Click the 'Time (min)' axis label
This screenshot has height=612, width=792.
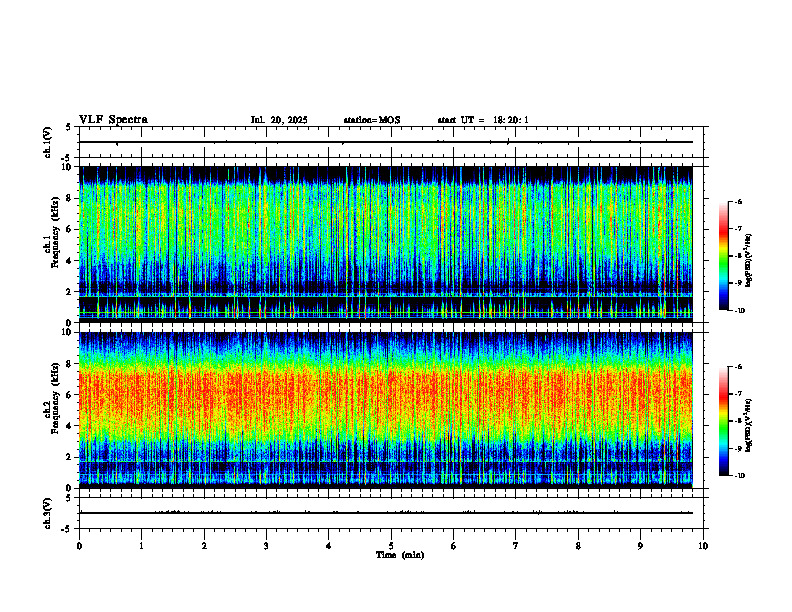point(400,555)
